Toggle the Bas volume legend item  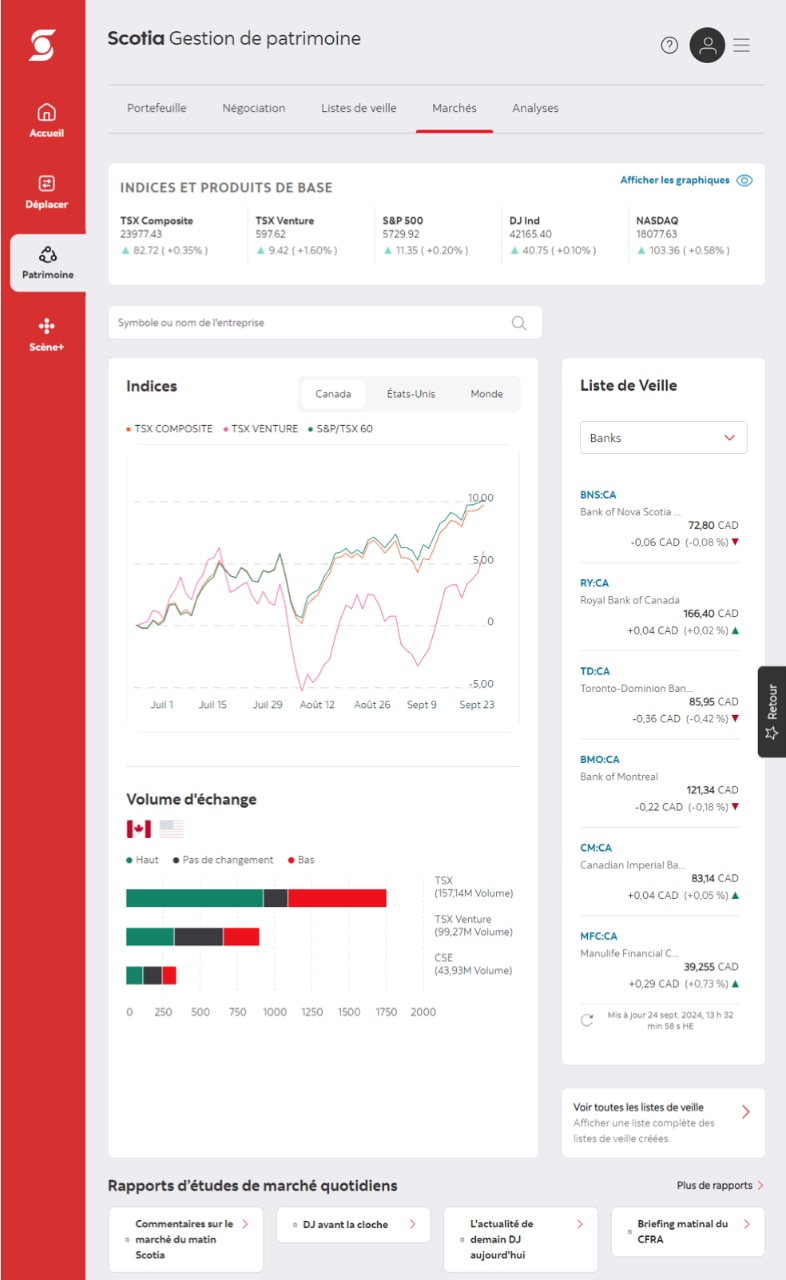tap(301, 860)
